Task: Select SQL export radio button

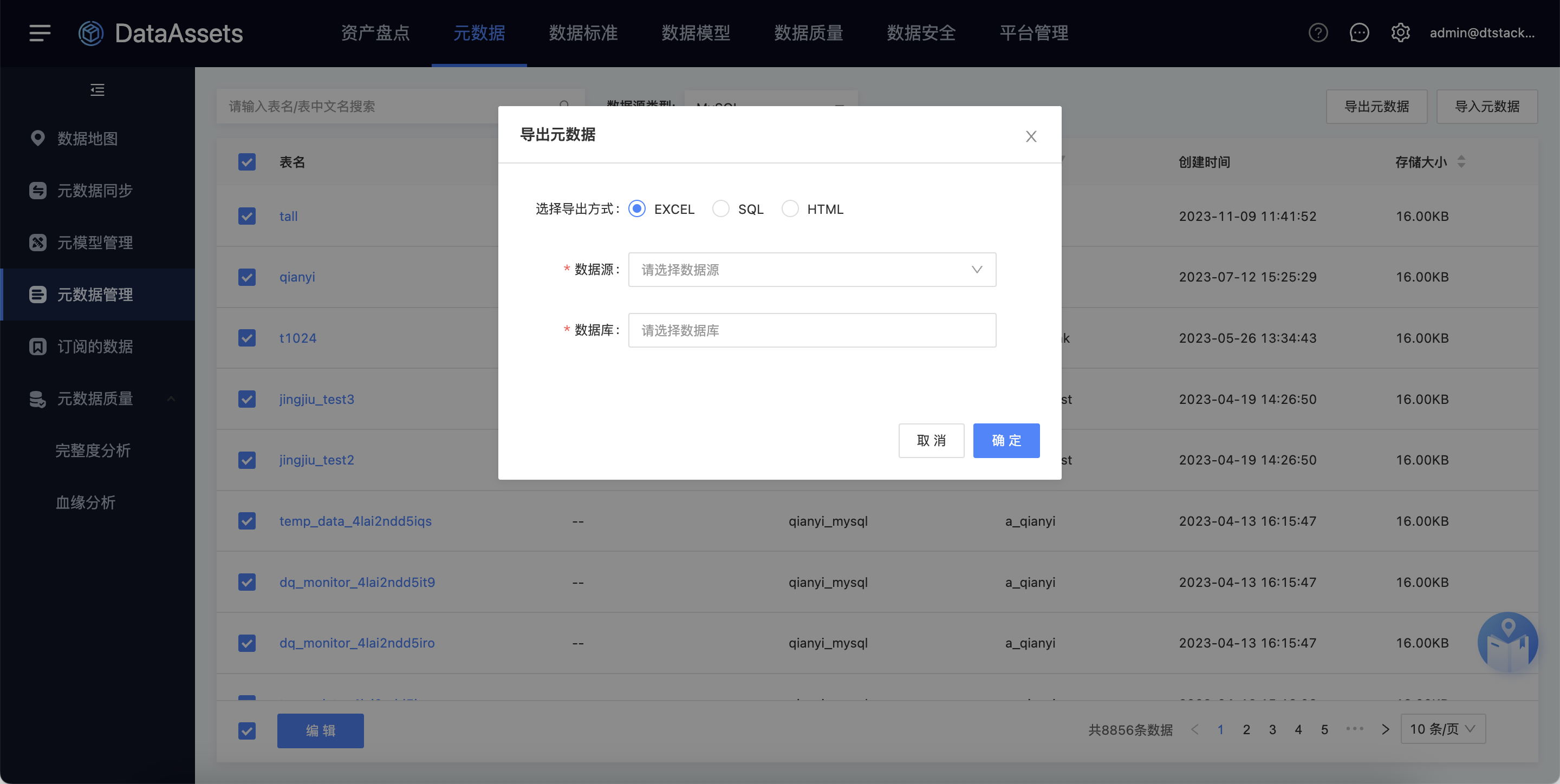Action: [720, 209]
